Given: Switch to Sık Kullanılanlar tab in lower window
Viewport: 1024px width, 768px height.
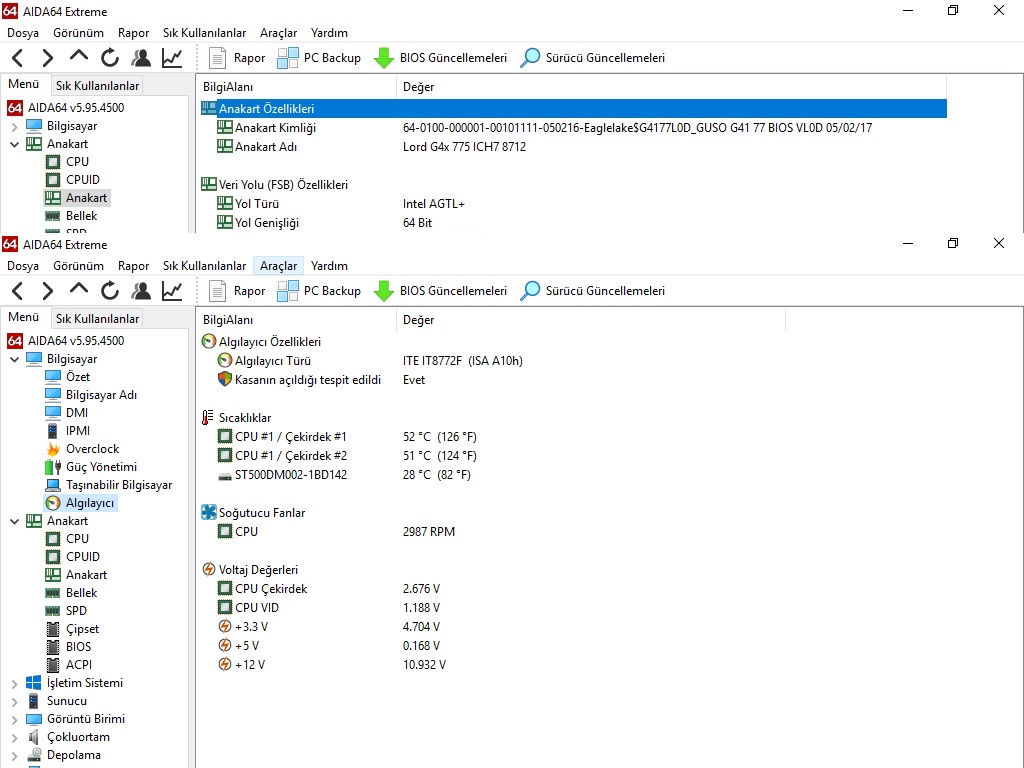Looking at the screenshot, I should 97,319.
